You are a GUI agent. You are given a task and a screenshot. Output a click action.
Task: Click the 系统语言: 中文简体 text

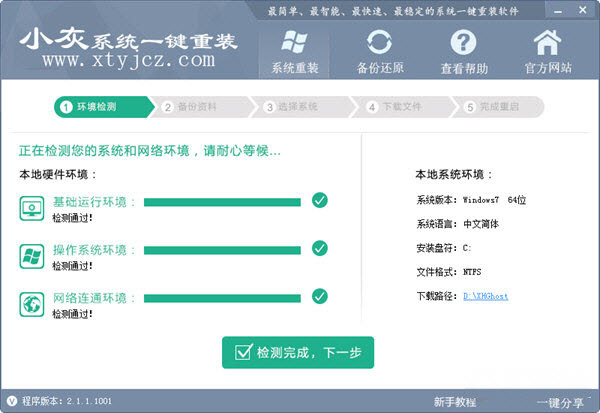tap(458, 224)
